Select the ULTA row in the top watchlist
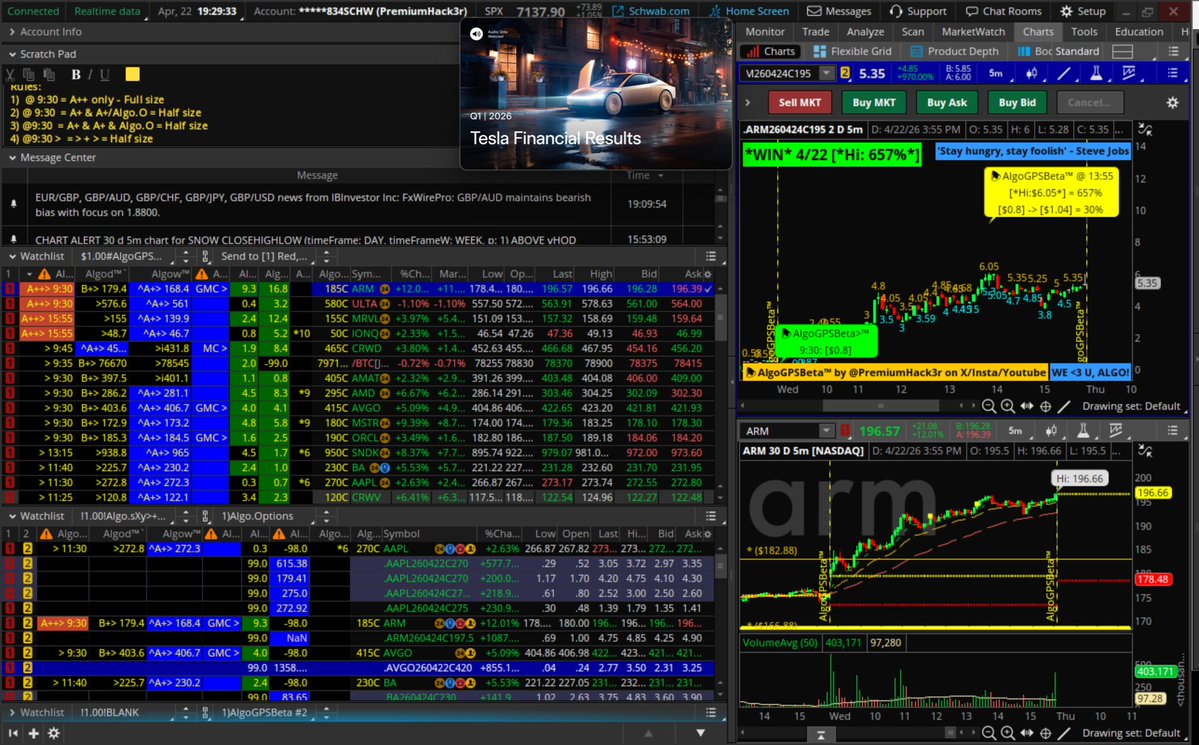The width and height of the screenshot is (1199, 745). click(x=358, y=304)
